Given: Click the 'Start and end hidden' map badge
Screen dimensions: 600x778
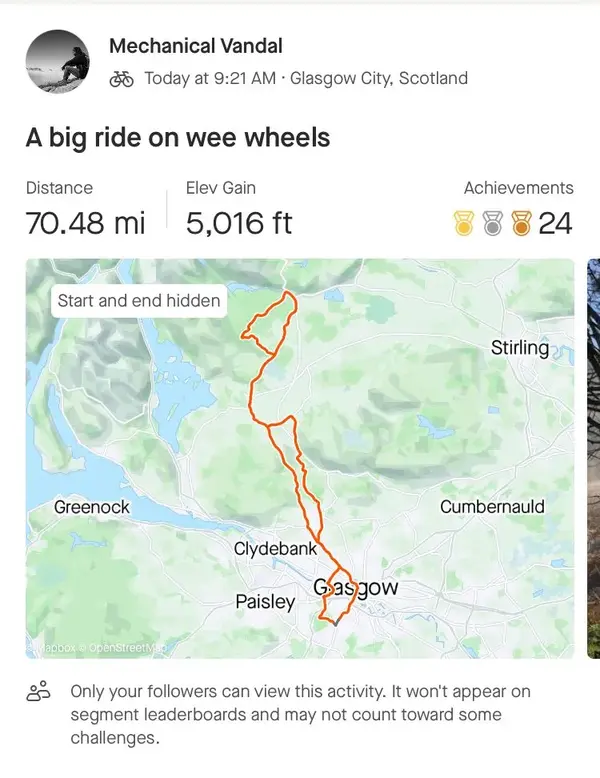Looking at the screenshot, I should pyautogui.click(x=139, y=301).
